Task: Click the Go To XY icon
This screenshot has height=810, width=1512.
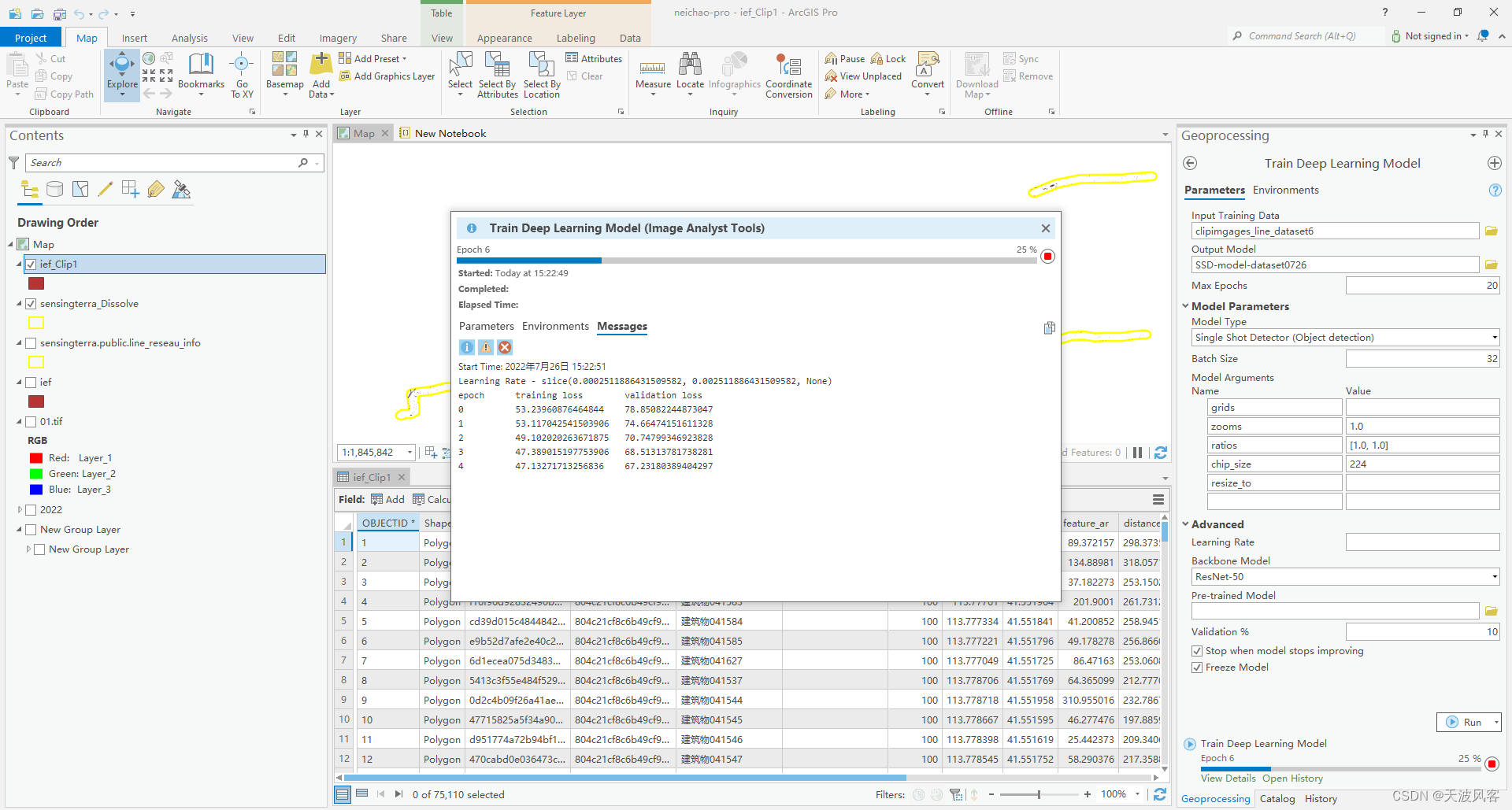Action: pyautogui.click(x=242, y=65)
